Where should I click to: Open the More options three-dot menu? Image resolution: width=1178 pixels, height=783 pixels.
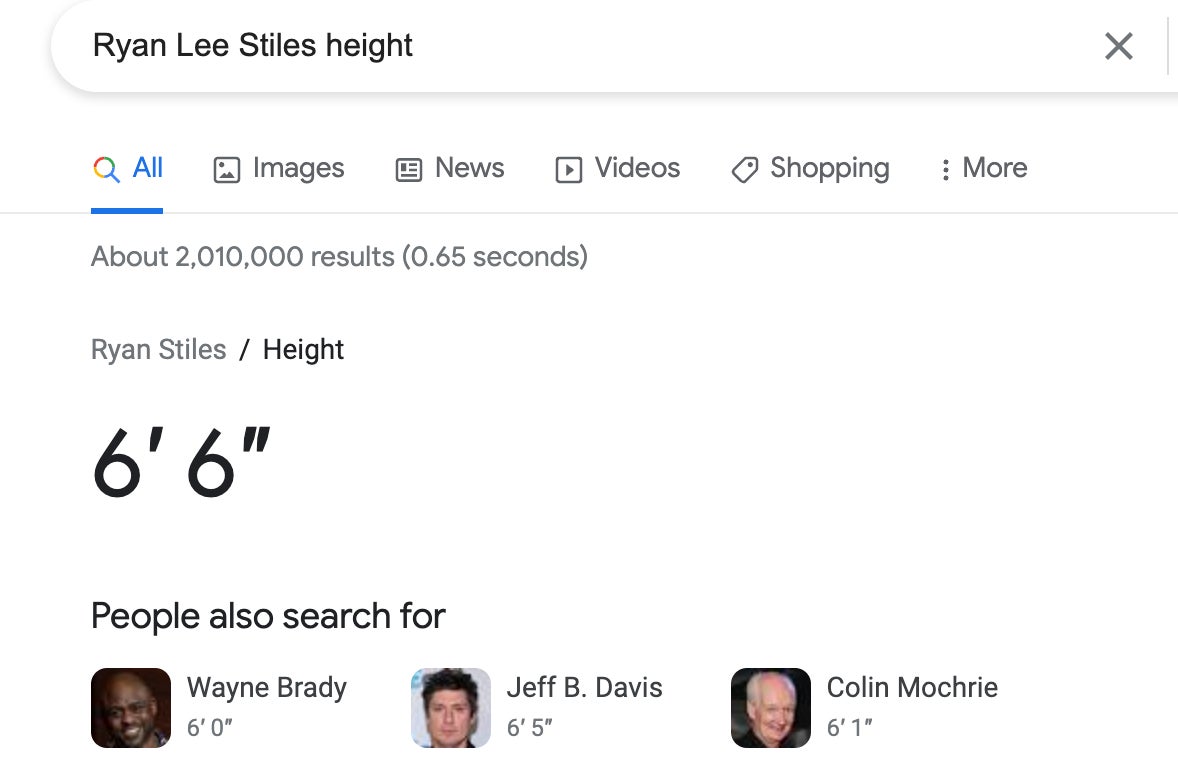(x=945, y=170)
